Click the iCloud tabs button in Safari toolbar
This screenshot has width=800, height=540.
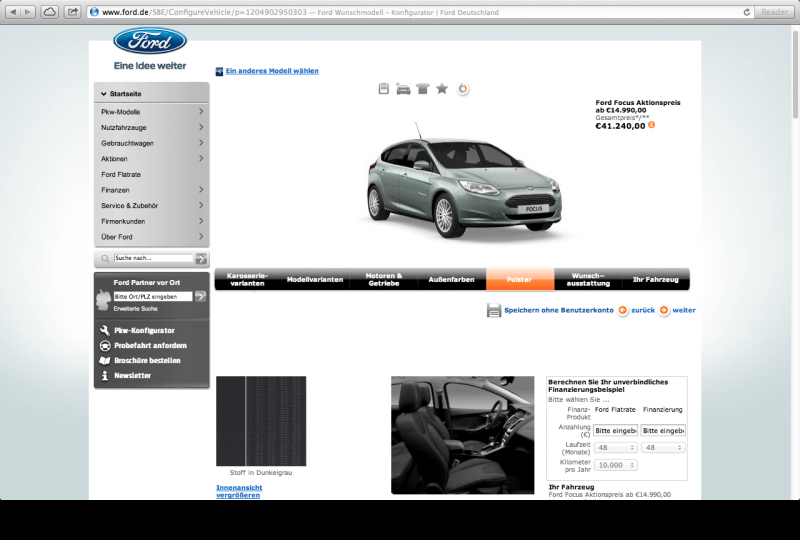click(49, 12)
